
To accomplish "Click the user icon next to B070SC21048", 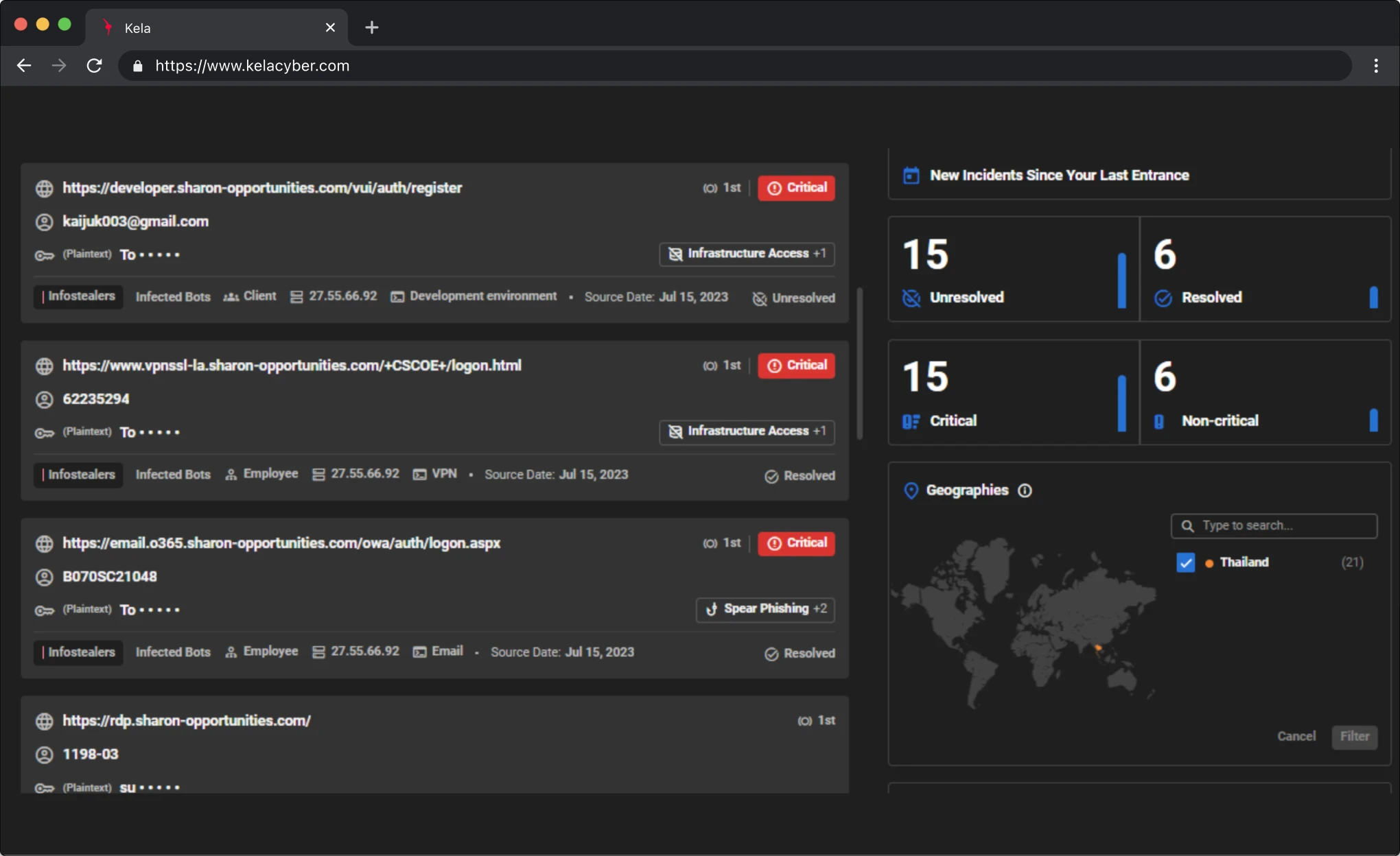I will point(45,578).
